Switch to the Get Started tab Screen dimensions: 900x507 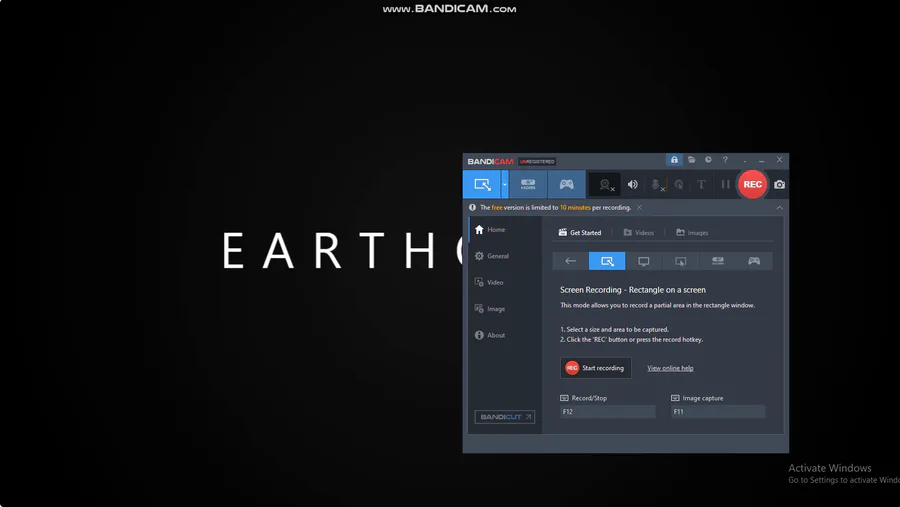580,233
